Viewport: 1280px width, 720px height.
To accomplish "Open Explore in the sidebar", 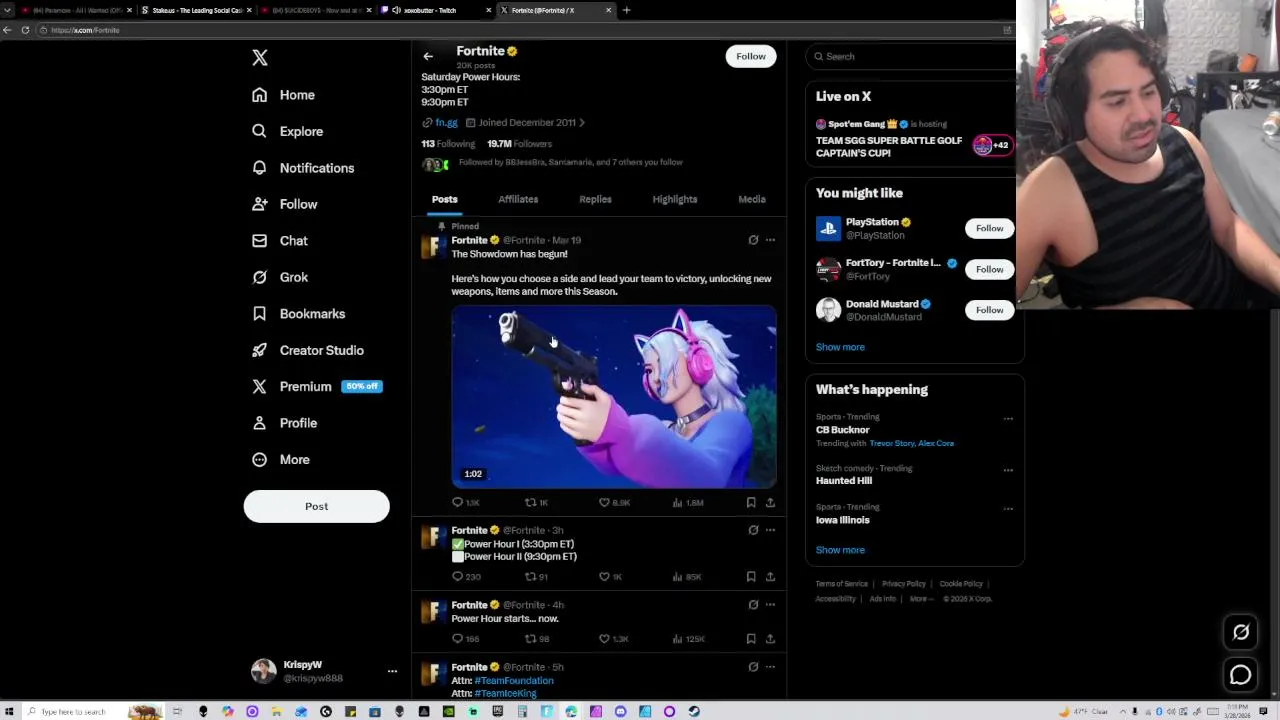I will point(288,131).
